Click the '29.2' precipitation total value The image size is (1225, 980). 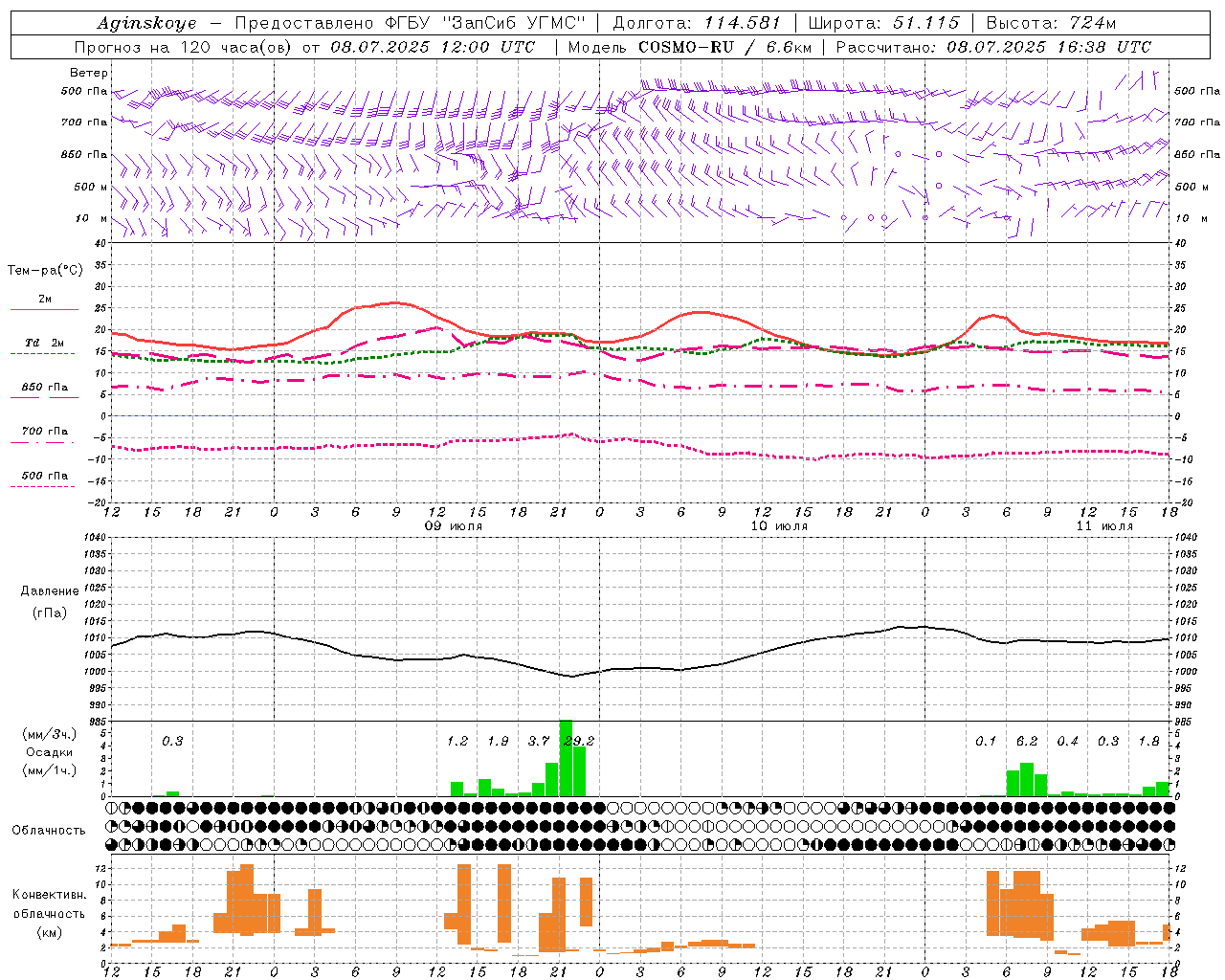[x=579, y=741]
